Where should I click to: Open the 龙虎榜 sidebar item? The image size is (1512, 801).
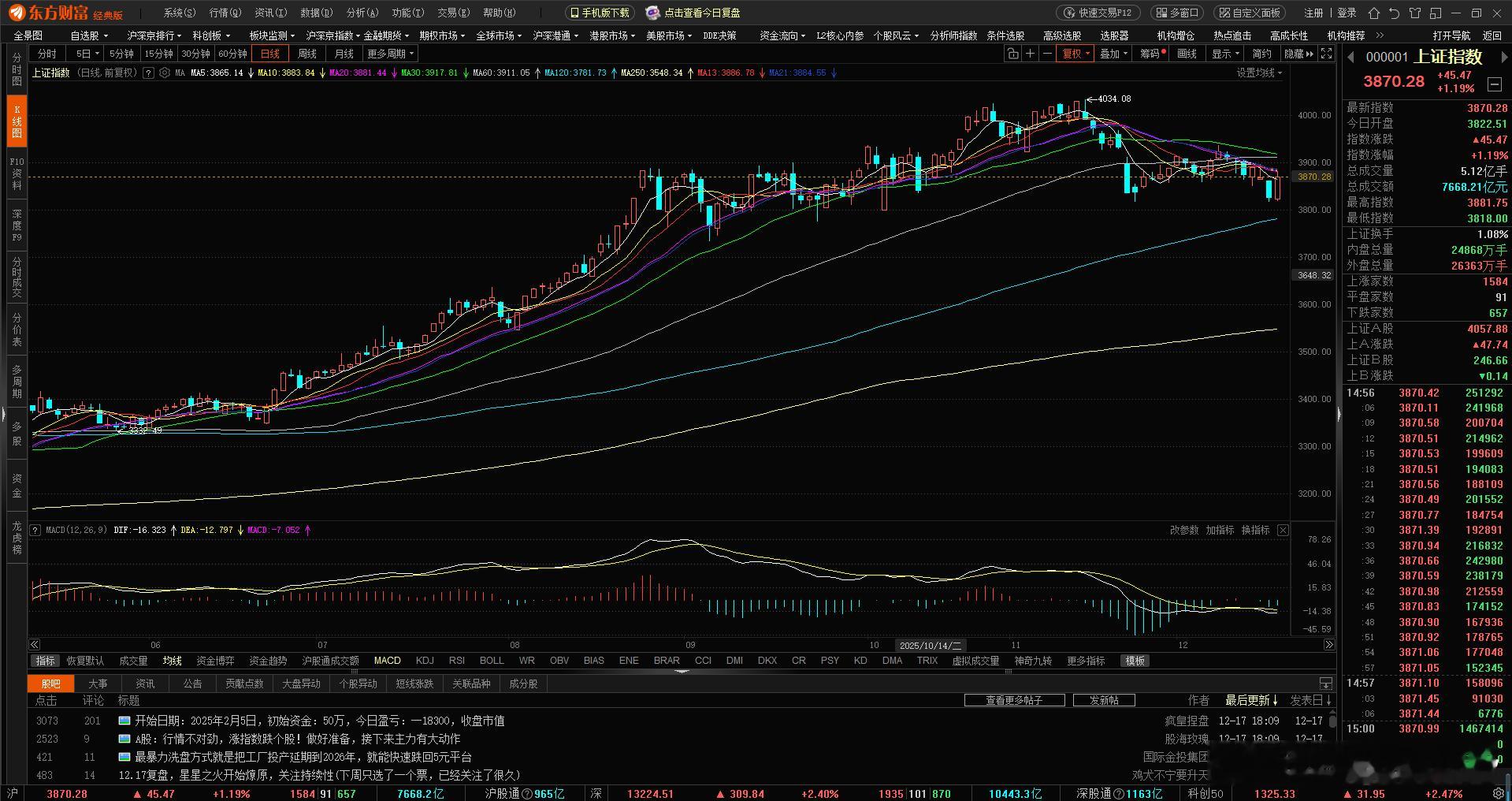(17, 537)
